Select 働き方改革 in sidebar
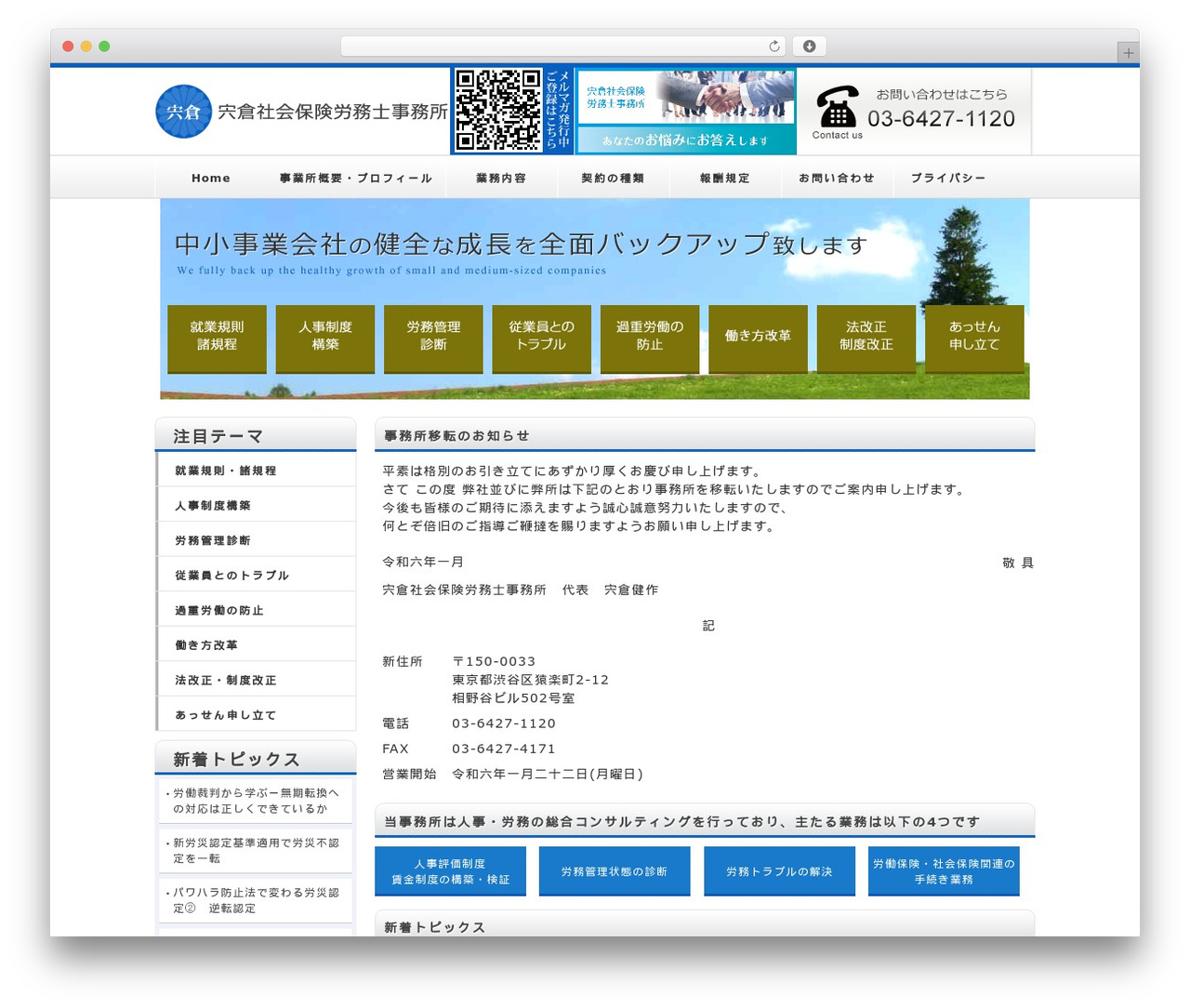Viewport: 1190px width, 1008px height. [x=256, y=644]
